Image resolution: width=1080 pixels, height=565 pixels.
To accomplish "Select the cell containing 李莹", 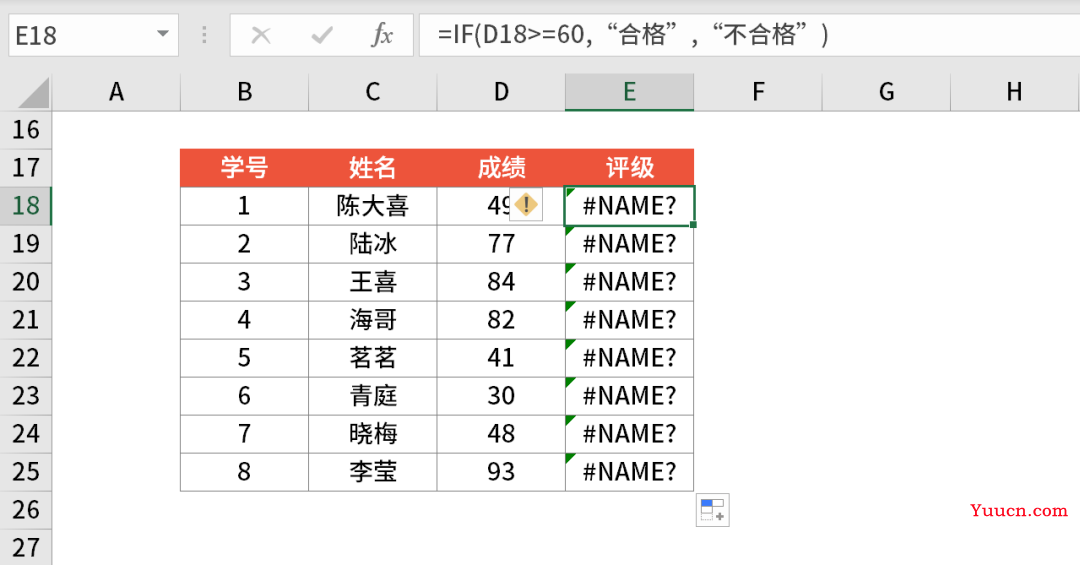I will (373, 471).
